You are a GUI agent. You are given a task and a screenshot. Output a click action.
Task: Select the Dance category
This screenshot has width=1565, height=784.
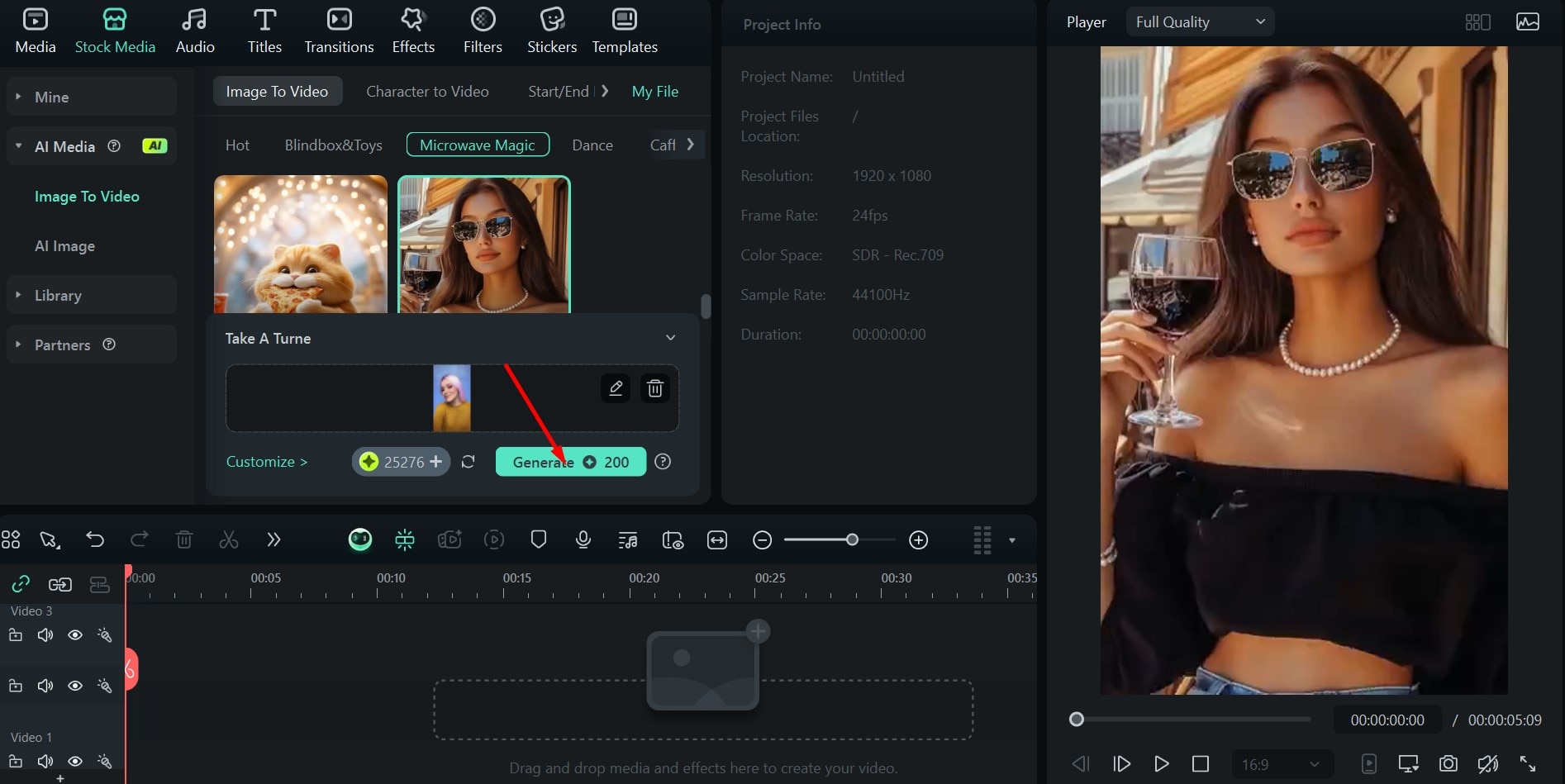tap(592, 145)
